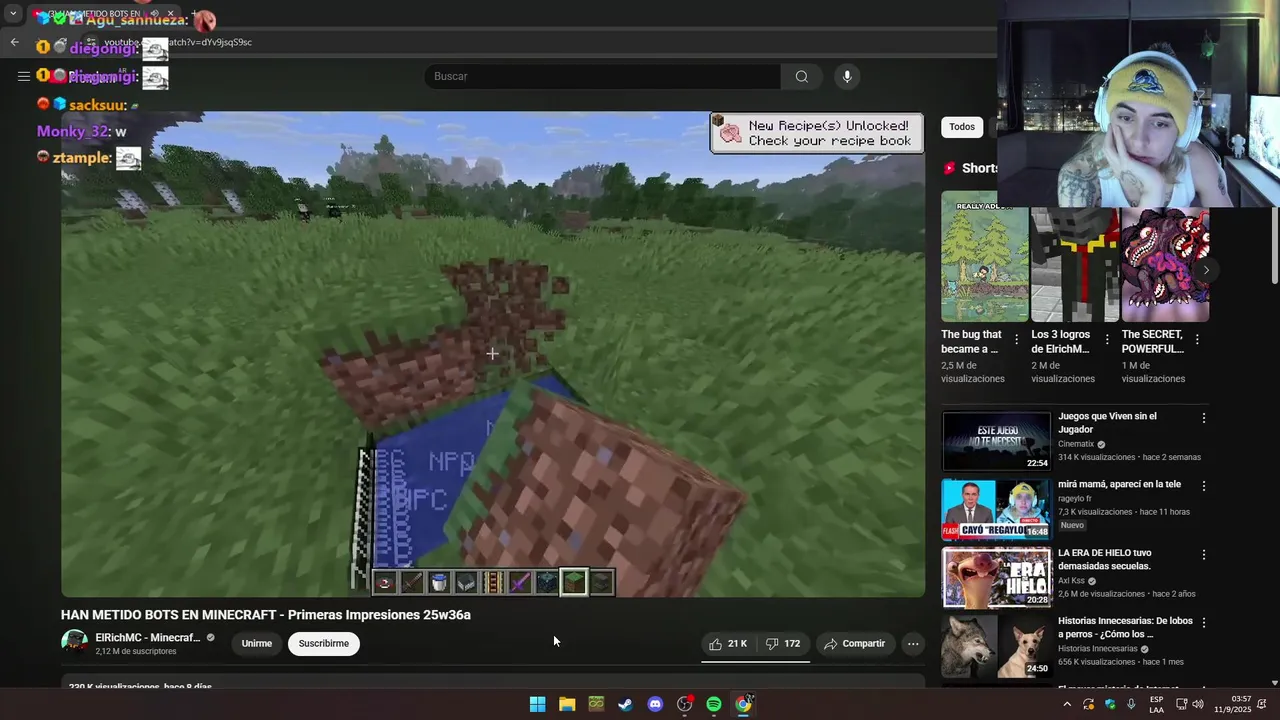The height and width of the screenshot is (720, 1280).
Task: Open the Windows Security tray icon
Action: [1110, 705]
